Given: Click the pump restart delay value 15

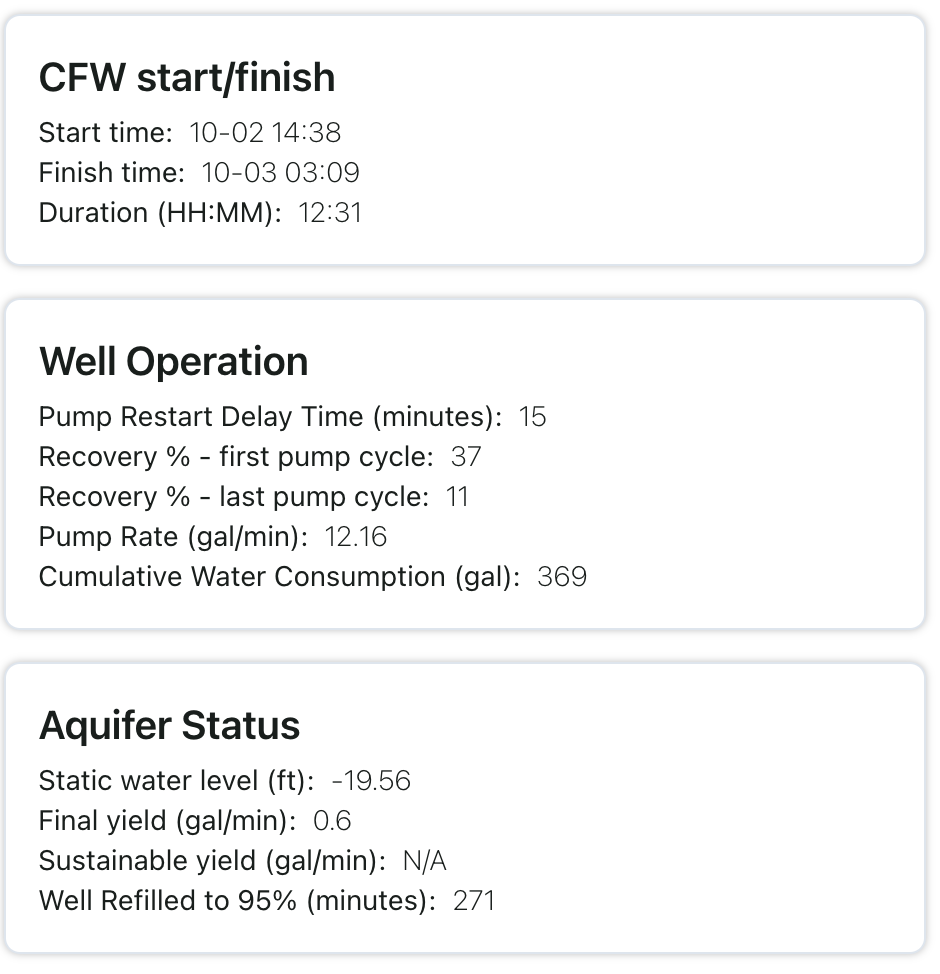Looking at the screenshot, I should click(x=533, y=417).
